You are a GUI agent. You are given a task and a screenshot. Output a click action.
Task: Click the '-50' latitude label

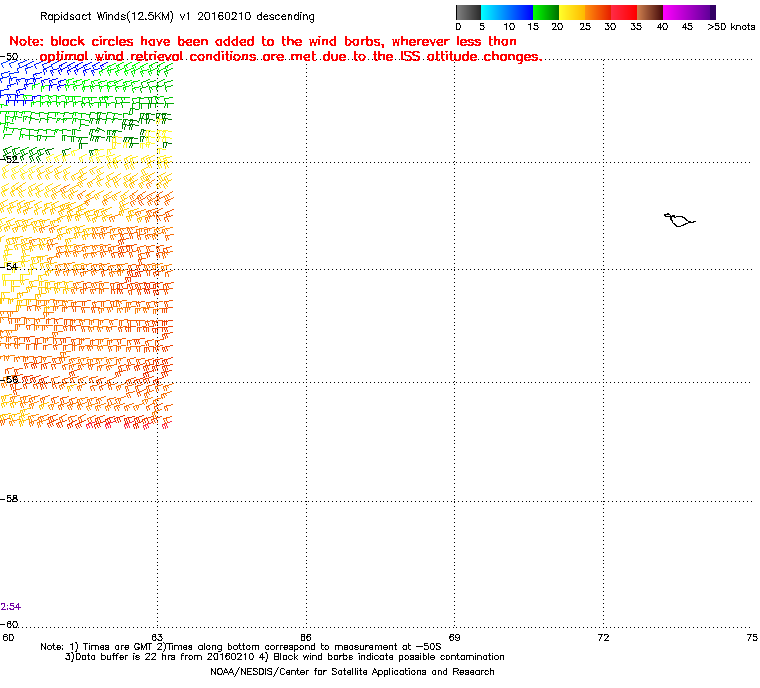[9, 57]
